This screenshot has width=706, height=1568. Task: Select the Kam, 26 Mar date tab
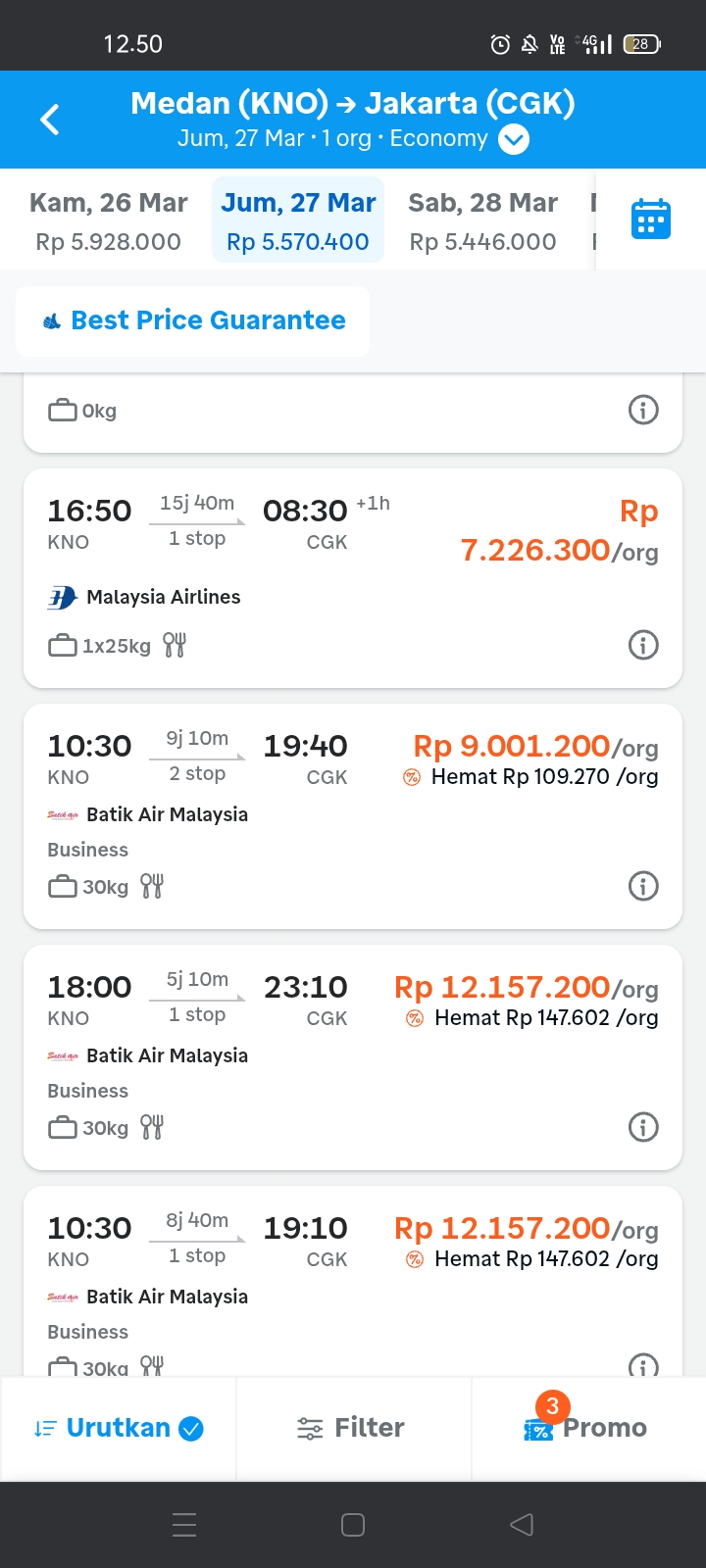108,221
